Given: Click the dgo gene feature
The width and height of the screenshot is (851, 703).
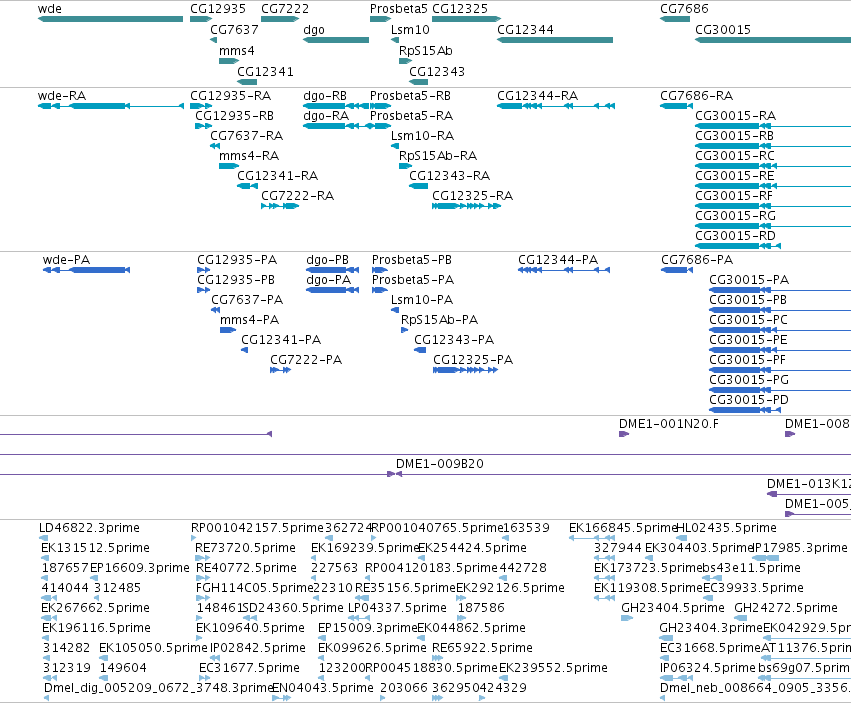Looking at the screenshot, I should 335,40.
